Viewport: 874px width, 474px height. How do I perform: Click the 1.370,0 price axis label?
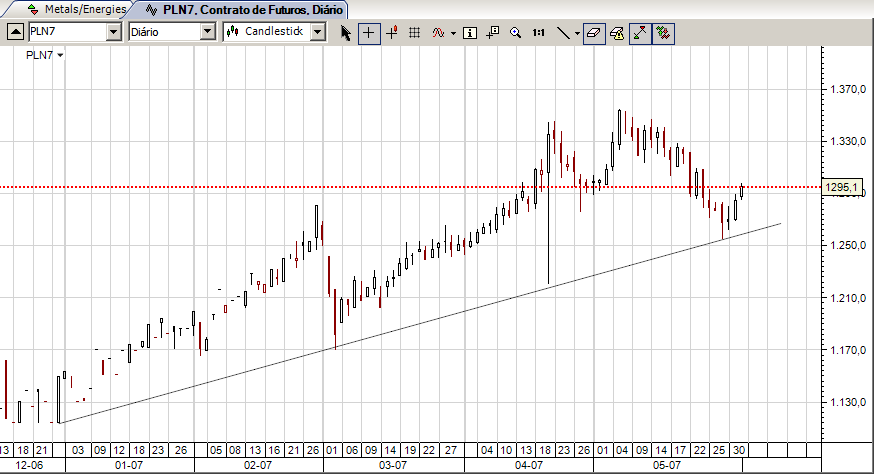pyautogui.click(x=848, y=89)
